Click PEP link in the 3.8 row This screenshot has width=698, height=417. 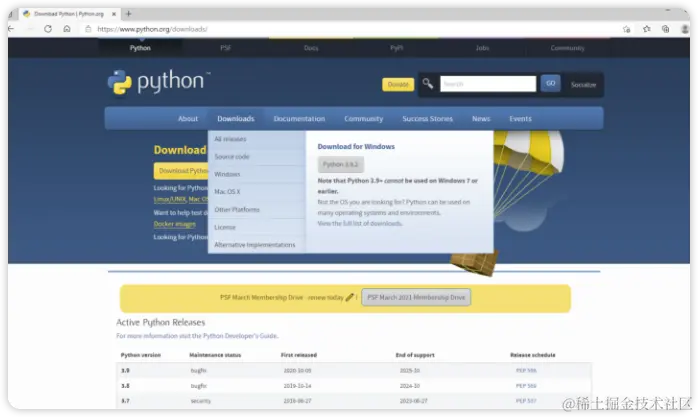pos(526,385)
